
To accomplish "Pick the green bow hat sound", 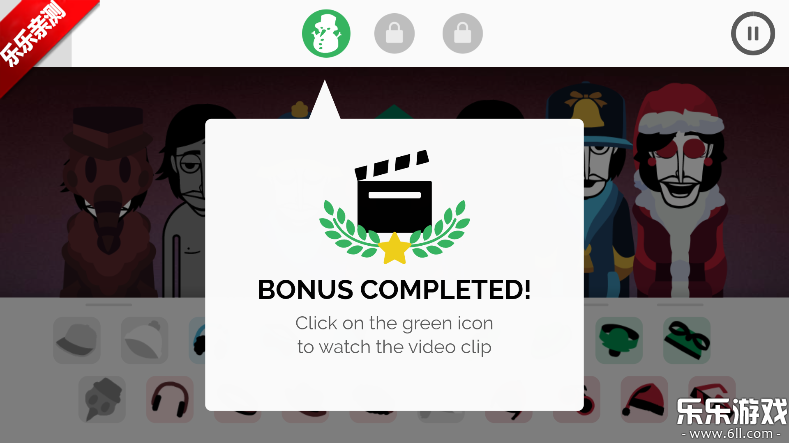I will pos(619,340).
